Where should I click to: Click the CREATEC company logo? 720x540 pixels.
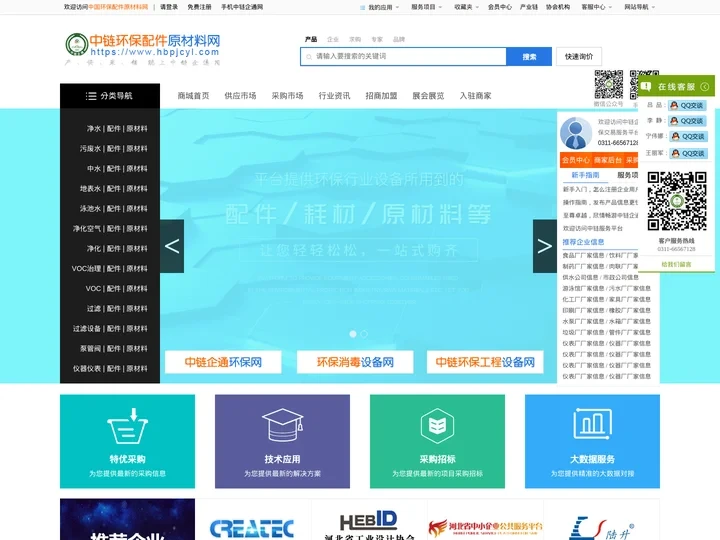coord(252,529)
